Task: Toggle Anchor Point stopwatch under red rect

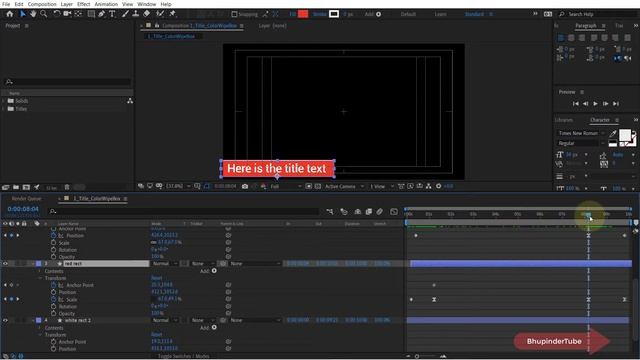Action: [53, 285]
